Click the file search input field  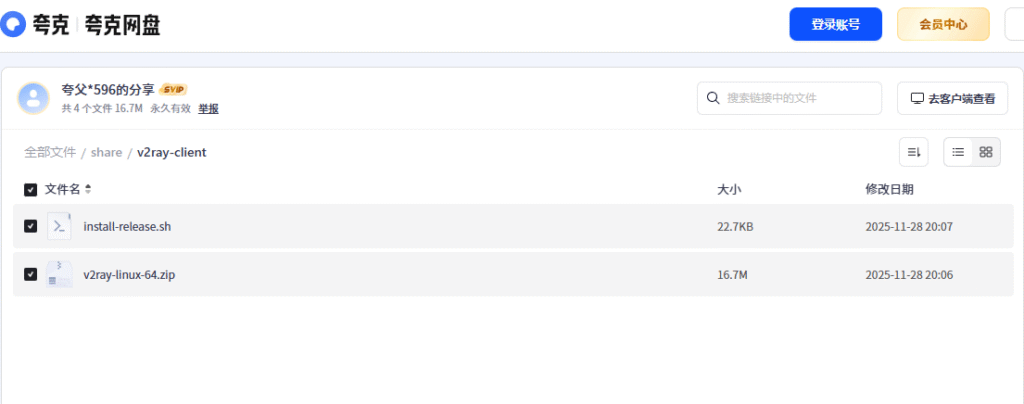[795, 98]
